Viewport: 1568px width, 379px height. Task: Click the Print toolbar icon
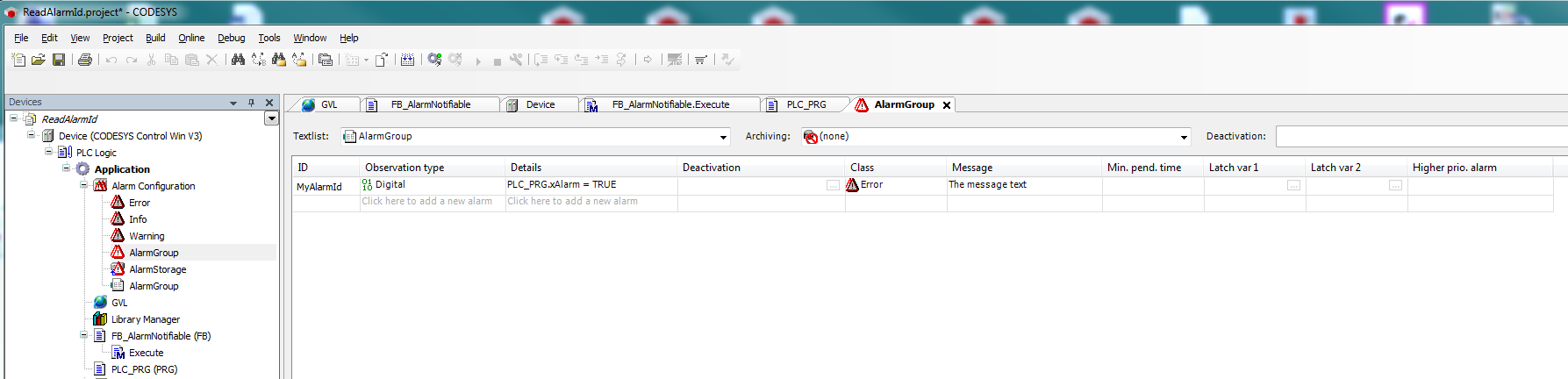point(85,60)
